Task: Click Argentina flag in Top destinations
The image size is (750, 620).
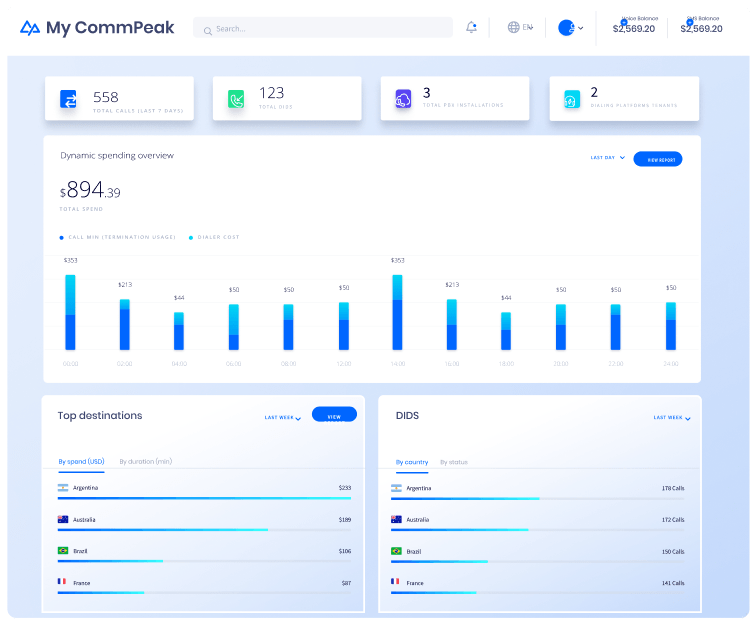Action: pos(63,487)
